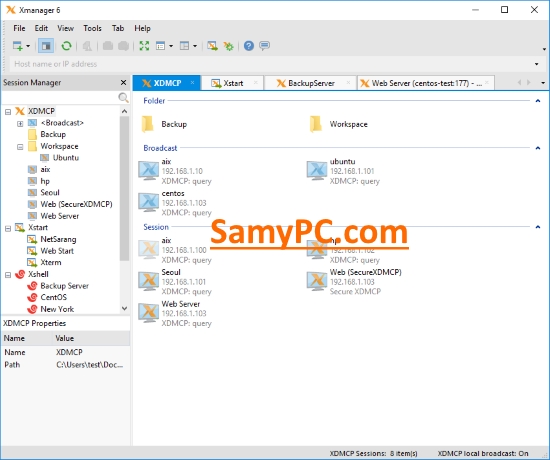Image resolution: width=550 pixels, height=460 pixels.
Task: Select NetSarang under Xstart in tree
Action: click(x=52, y=239)
